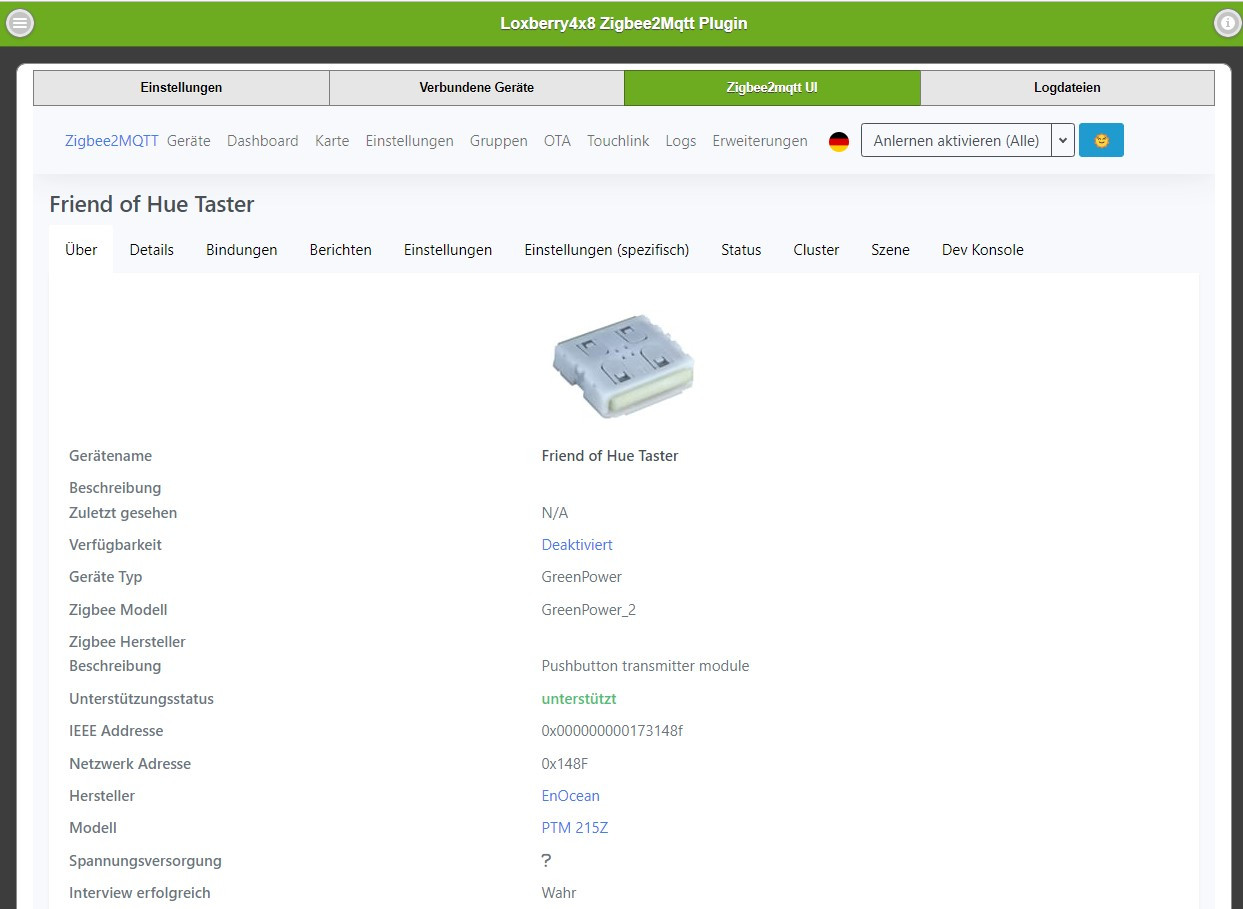Open Touchlink in the navbar
Screen dimensions: 1243x909
pyautogui.click(x=618, y=141)
